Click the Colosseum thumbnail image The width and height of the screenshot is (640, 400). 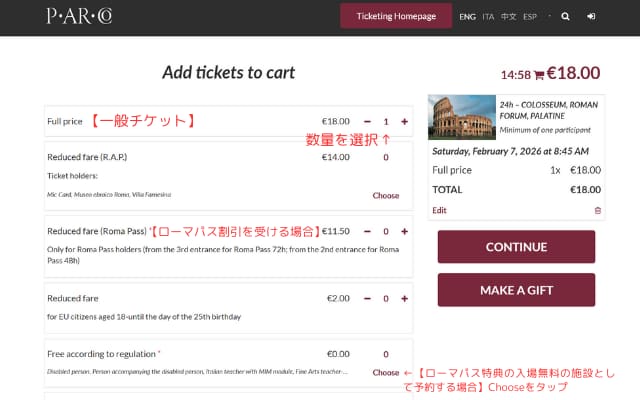tap(461, 118)
